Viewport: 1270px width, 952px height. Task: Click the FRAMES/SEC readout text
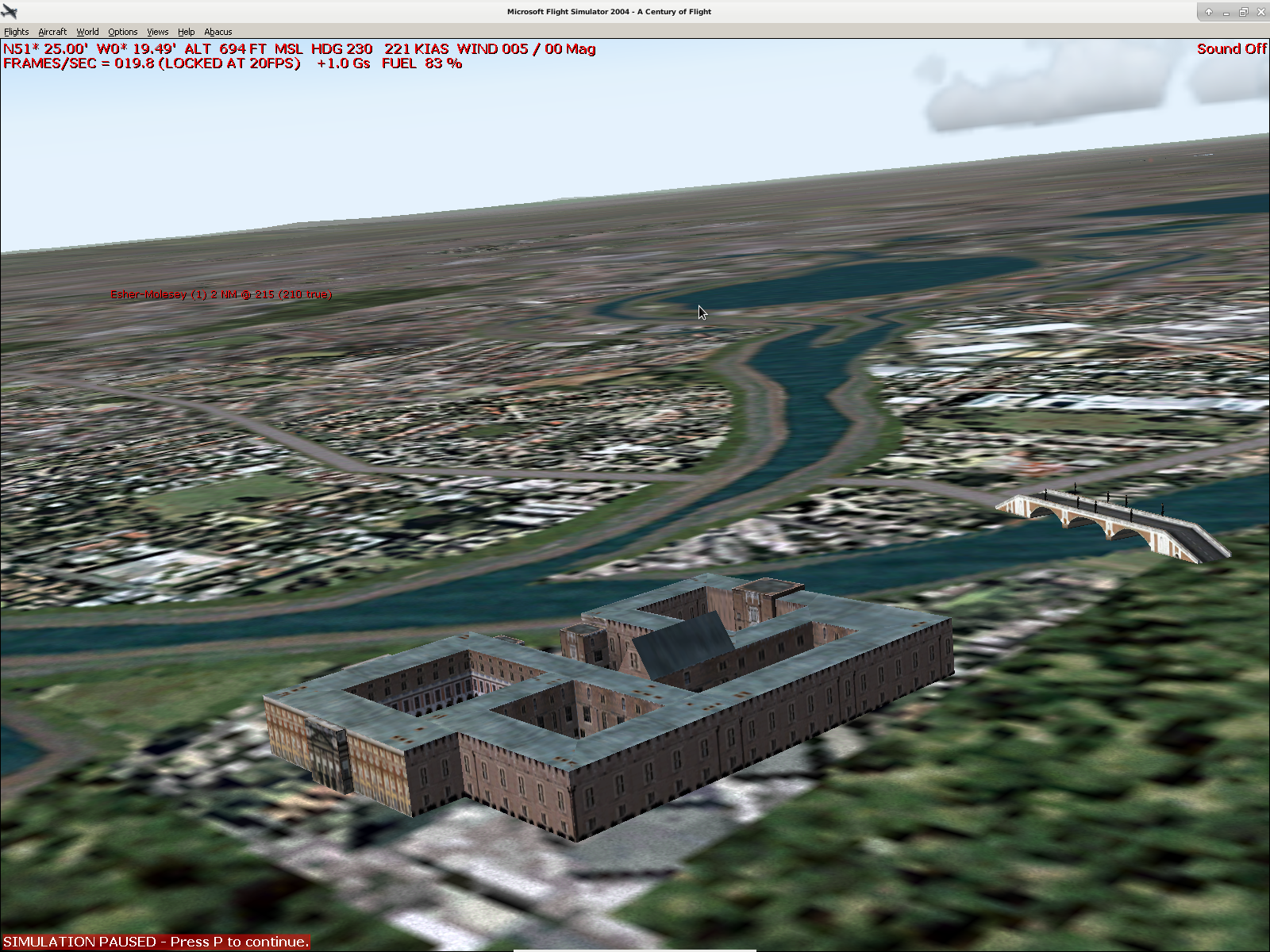pos(152,63)
